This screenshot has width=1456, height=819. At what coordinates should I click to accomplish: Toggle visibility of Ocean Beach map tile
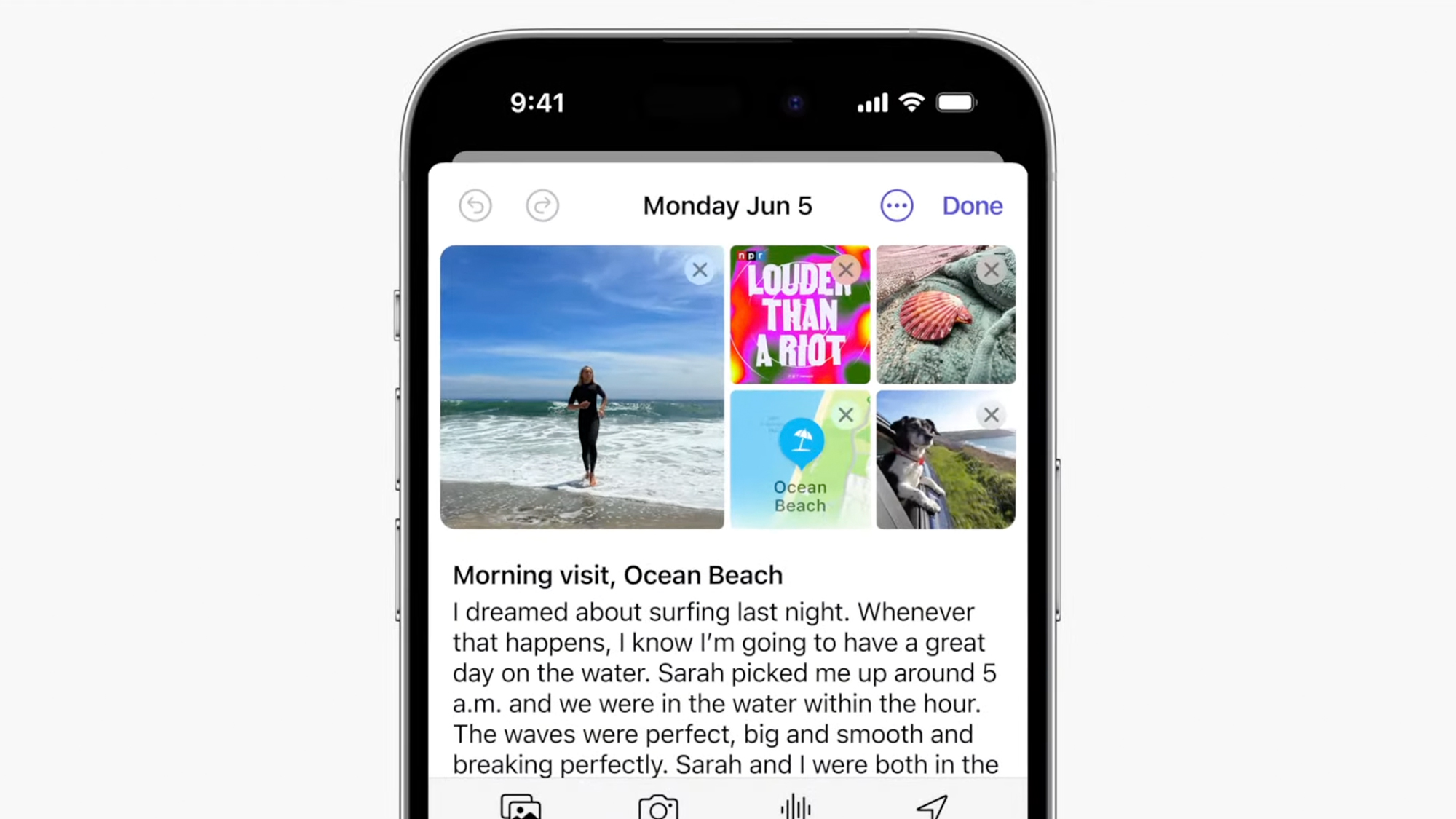[x=845, y=414]
